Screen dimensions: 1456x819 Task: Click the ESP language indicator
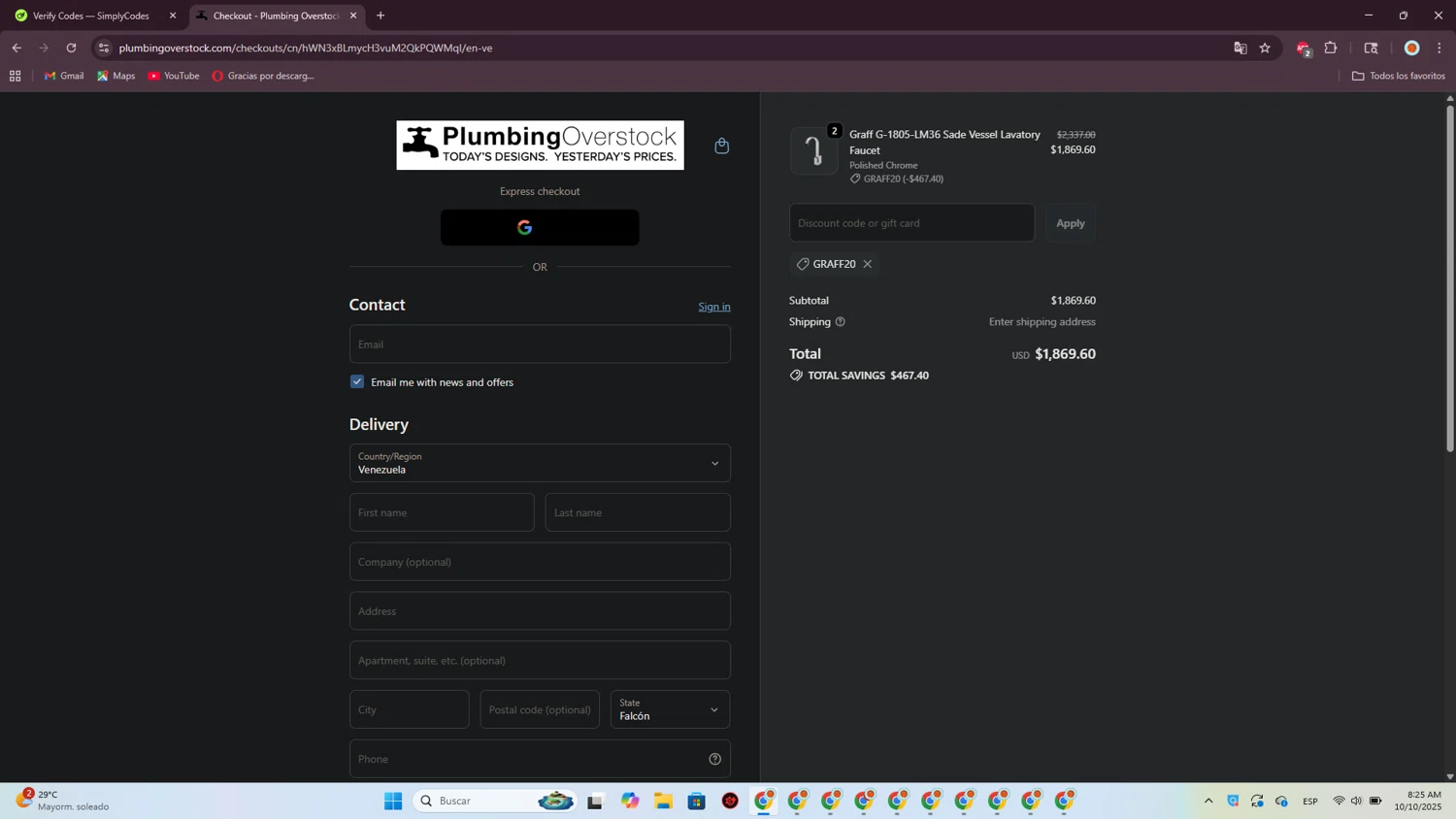click(x=1310, y=801)
